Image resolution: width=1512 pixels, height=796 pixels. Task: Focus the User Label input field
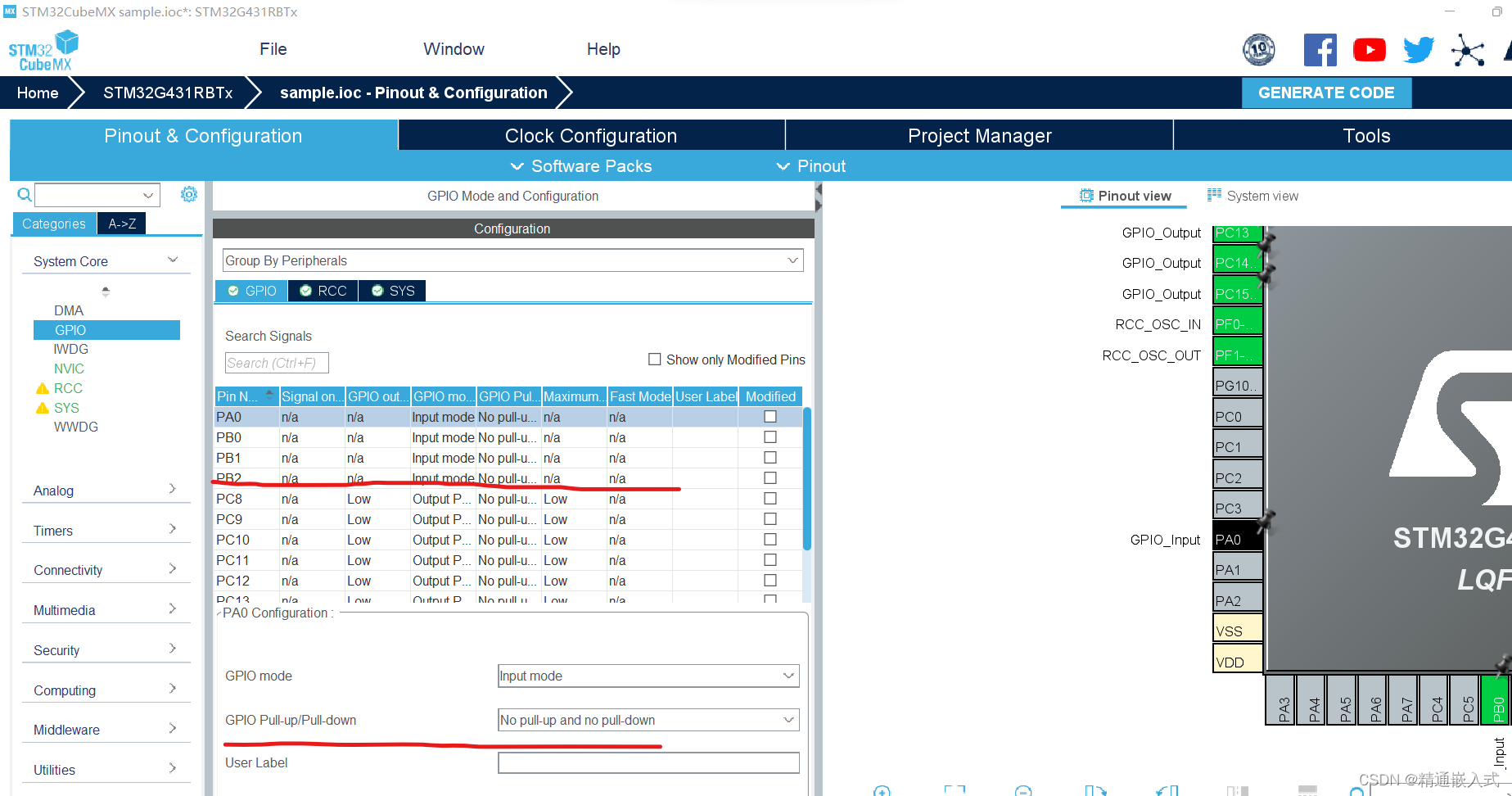(648, 762)
